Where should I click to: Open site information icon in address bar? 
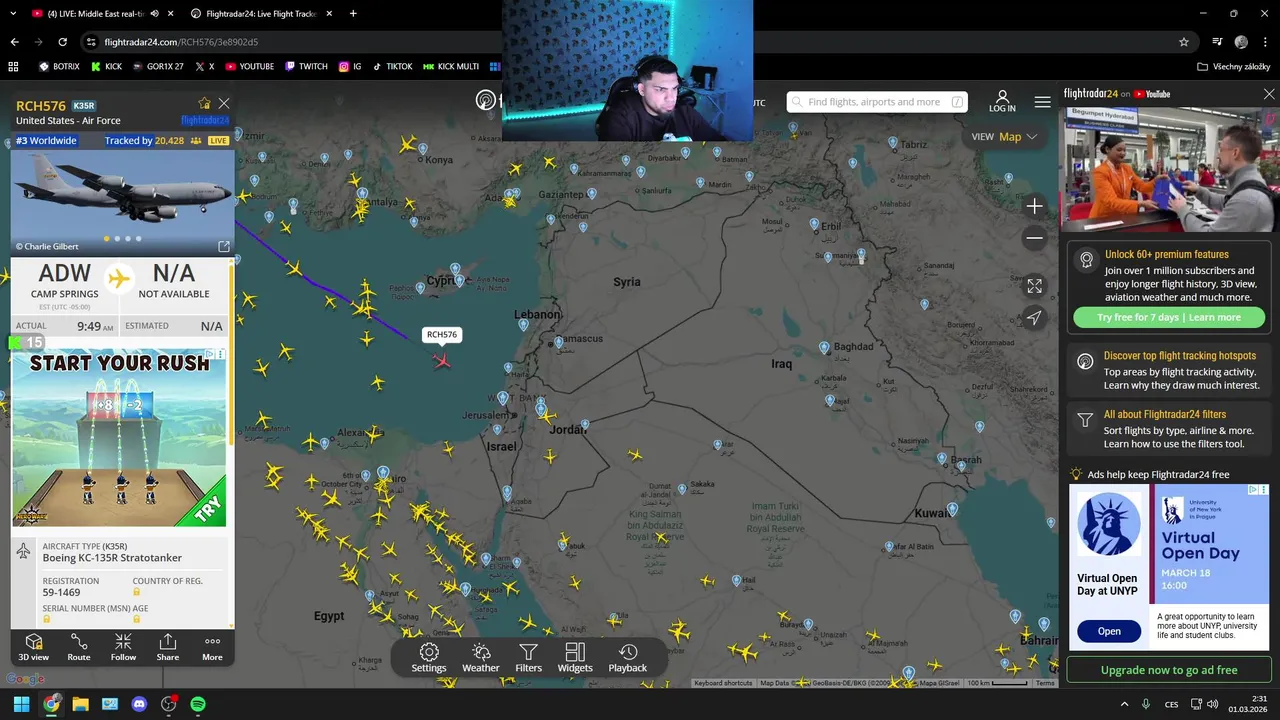[x=91, y=42]
